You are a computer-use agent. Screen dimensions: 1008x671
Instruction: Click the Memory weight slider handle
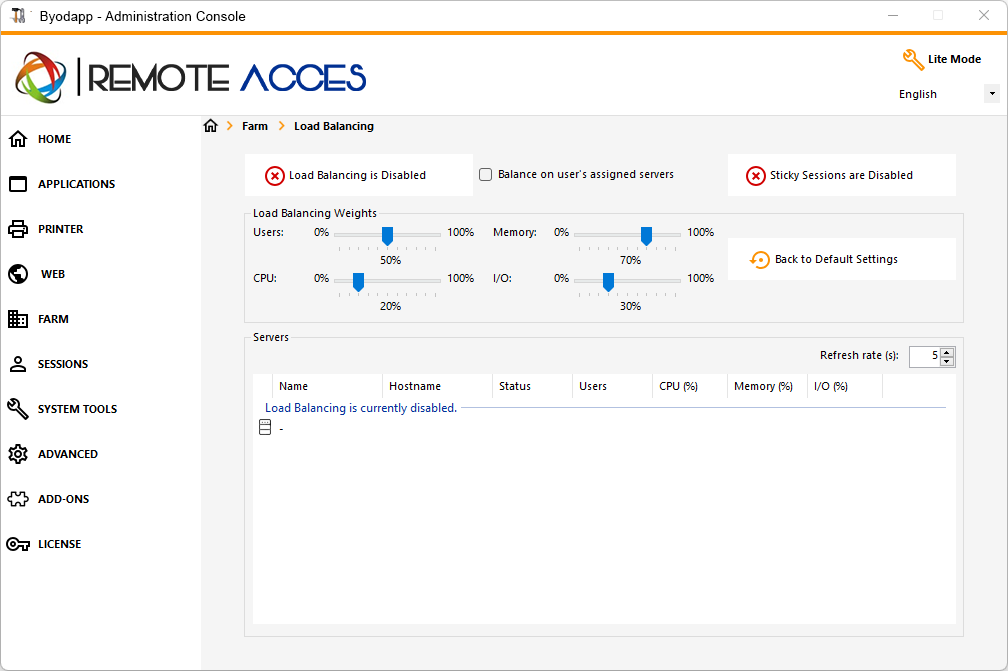646,236
